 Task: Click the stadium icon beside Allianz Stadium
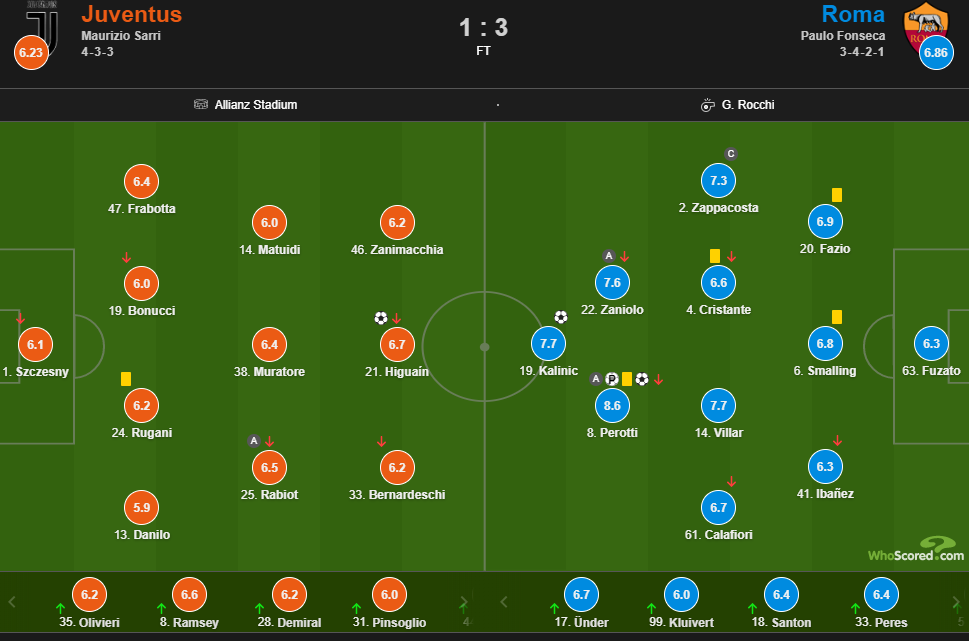pyautogui.click(x=201, y=104)
